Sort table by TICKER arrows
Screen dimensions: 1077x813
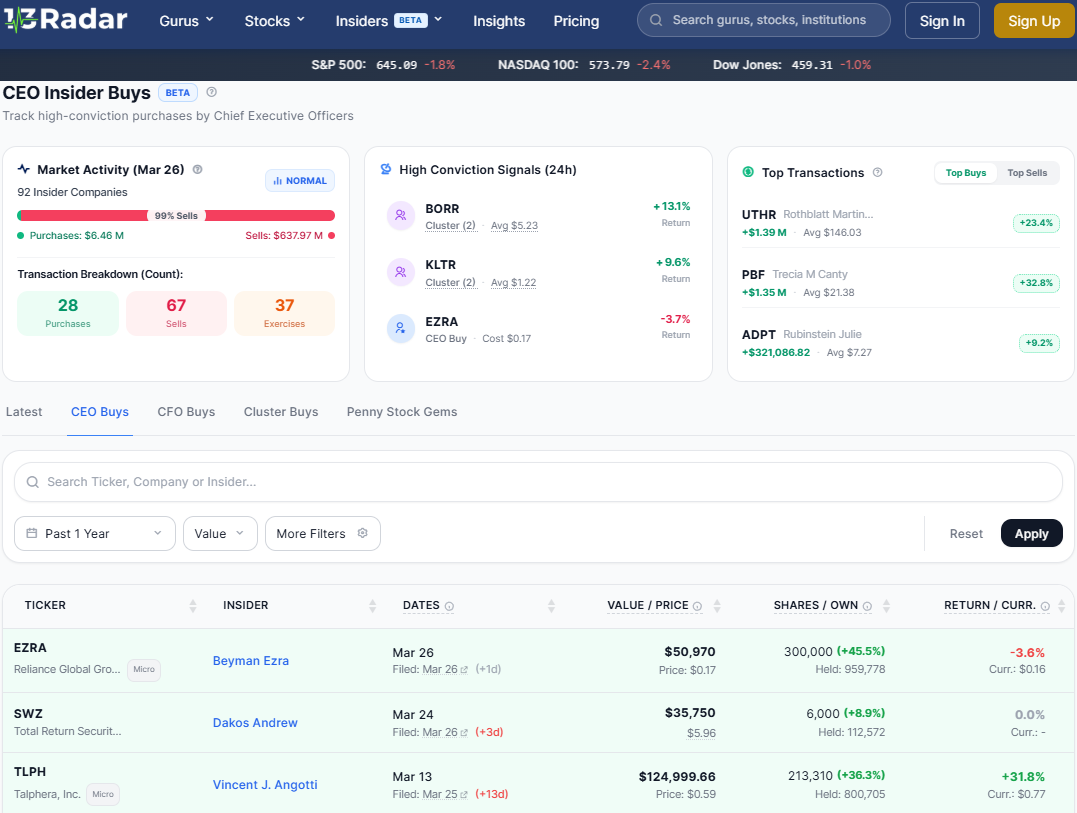[193, 606]
